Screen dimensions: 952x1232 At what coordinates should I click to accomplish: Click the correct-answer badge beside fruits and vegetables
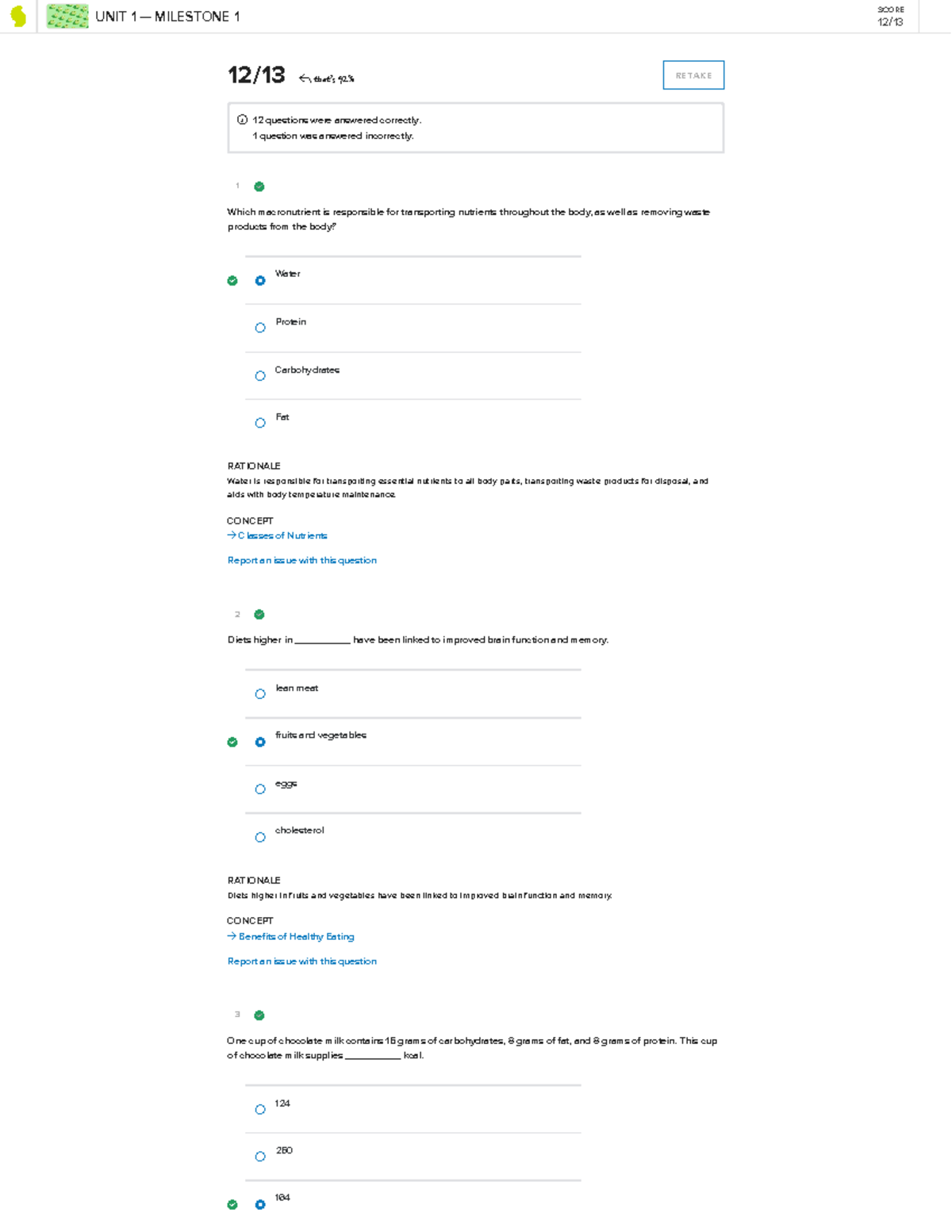click(232, 742)
